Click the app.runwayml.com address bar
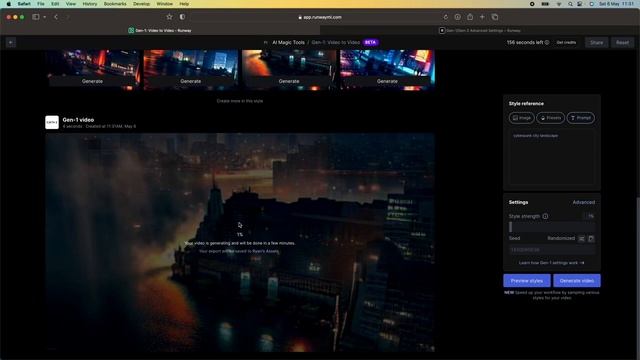Viewport: 640px width, 360px height. tap(320, 17)
